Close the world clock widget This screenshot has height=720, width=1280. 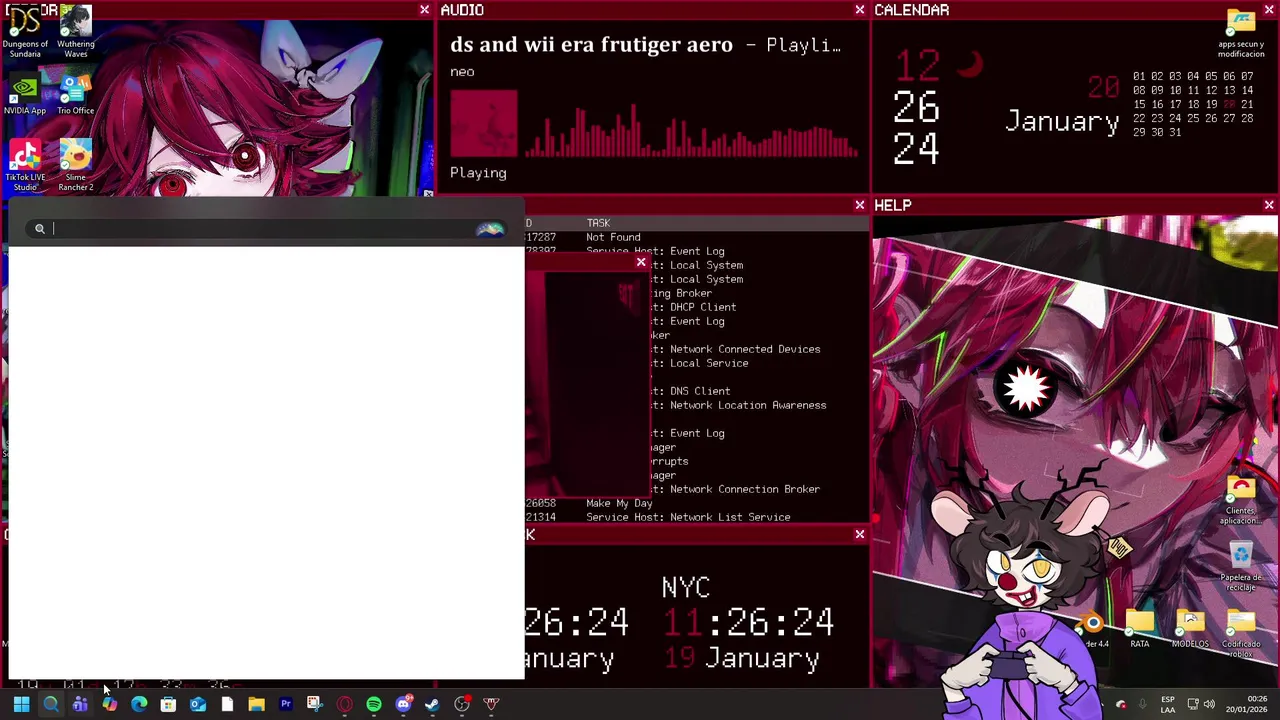click(859, 535)
